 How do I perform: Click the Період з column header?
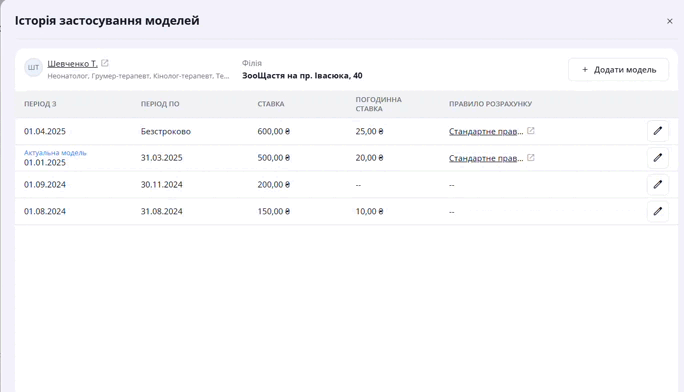pos(40,104)
